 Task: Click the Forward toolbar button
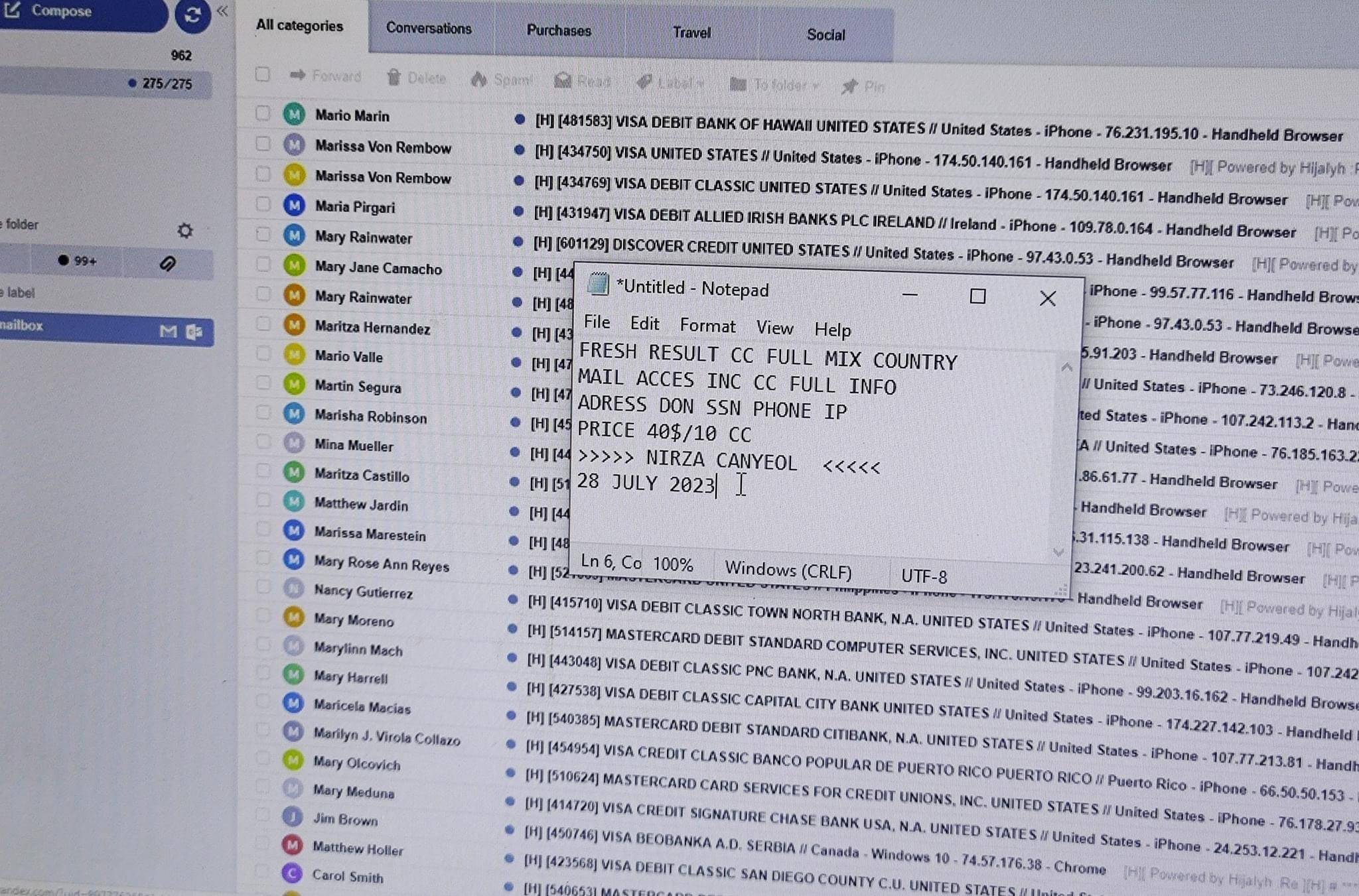coord(326,76)
